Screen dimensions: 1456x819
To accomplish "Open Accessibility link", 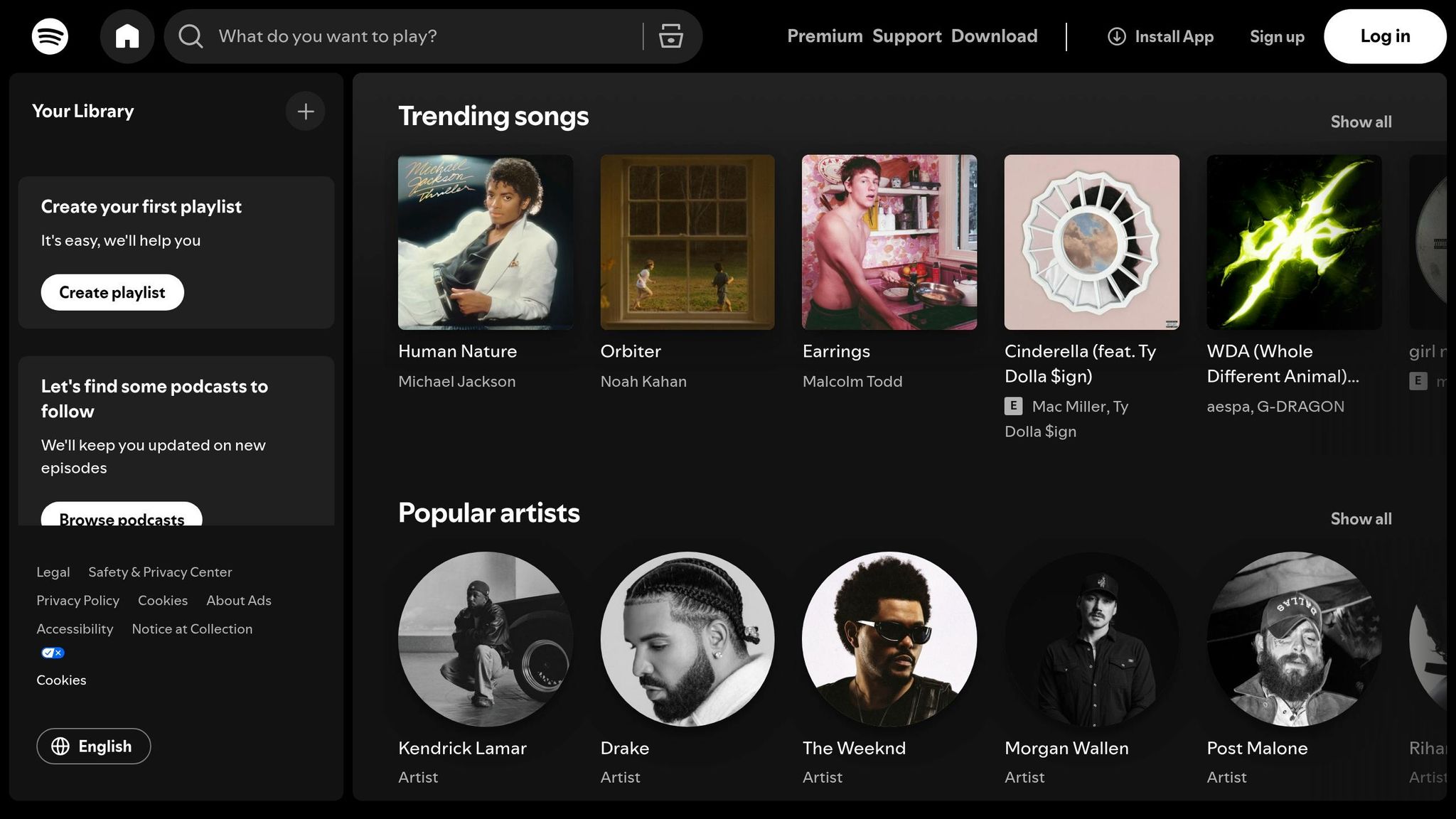I will pos(75,629).
